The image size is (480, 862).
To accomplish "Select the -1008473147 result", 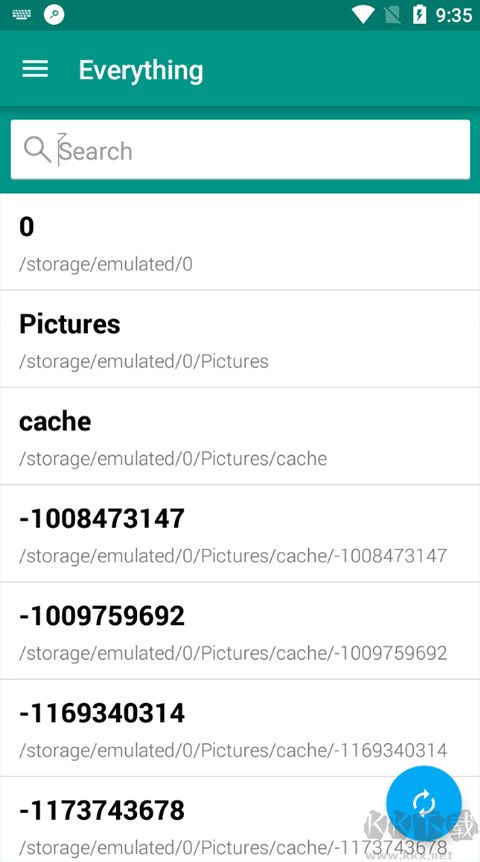I will [x=240, y=534].
